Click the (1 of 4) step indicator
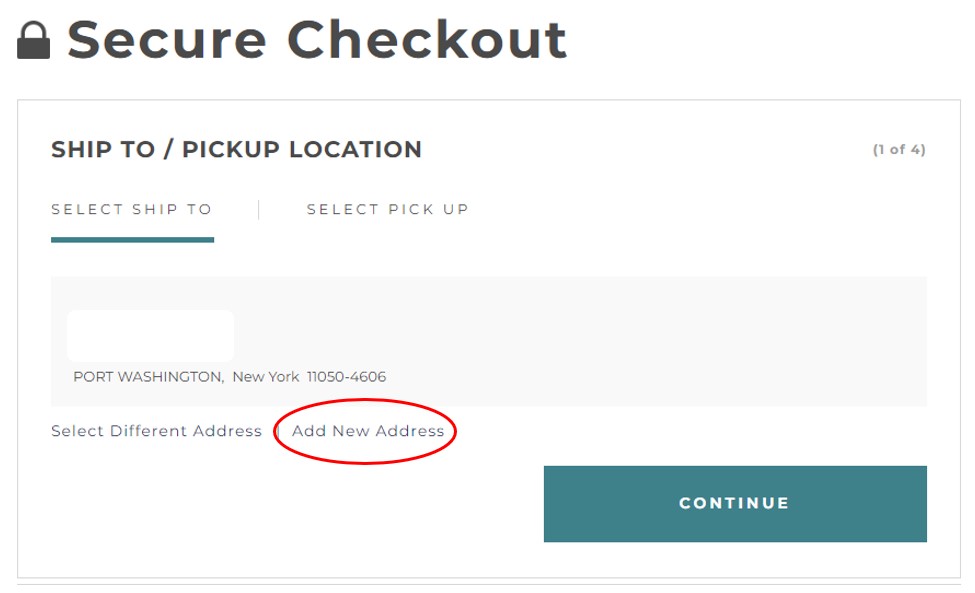 898,150
